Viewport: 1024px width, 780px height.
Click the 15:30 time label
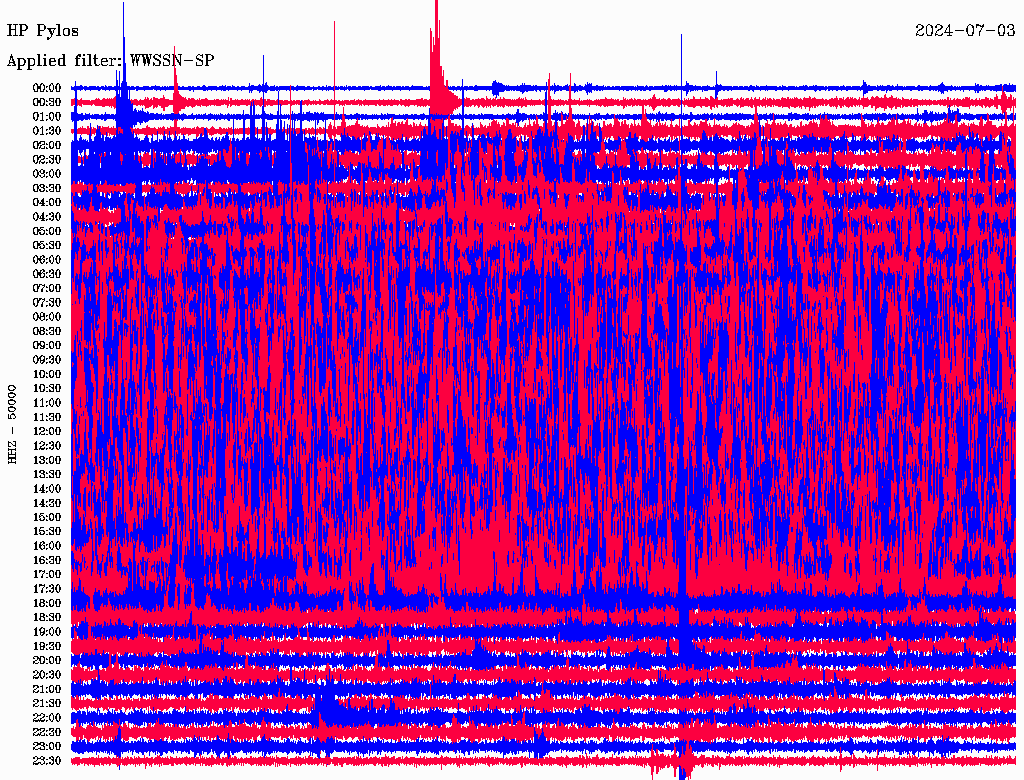(x=46, y=532)
